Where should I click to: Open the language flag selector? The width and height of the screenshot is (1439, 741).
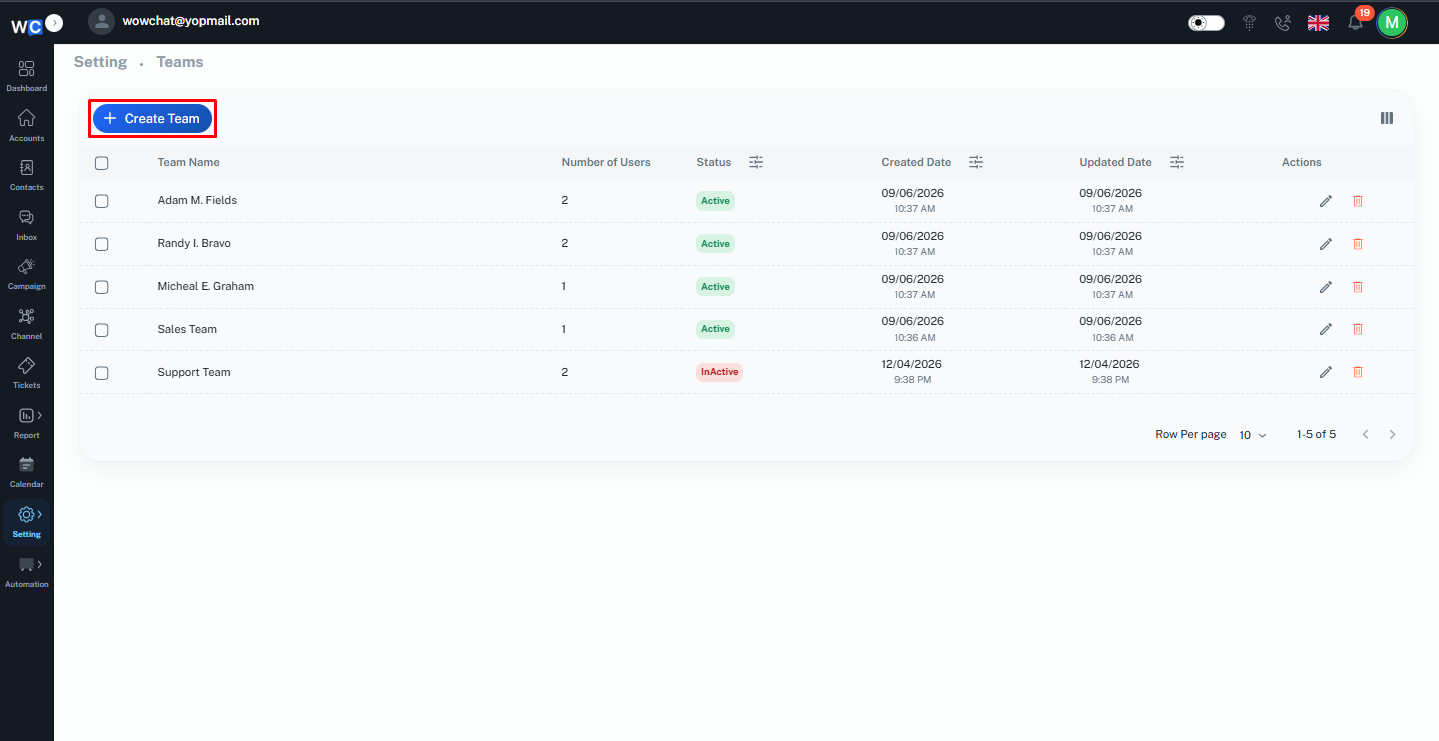(1319, 23)
